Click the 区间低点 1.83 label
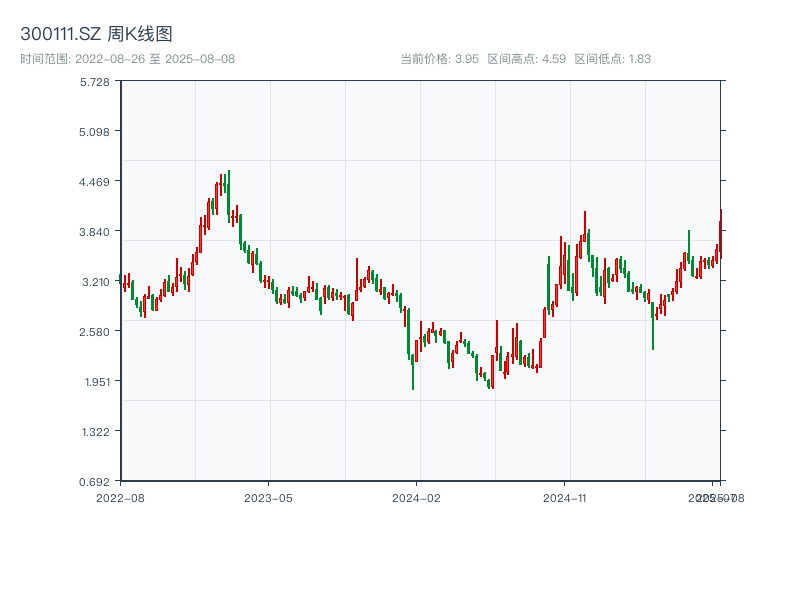 [613, 59]
